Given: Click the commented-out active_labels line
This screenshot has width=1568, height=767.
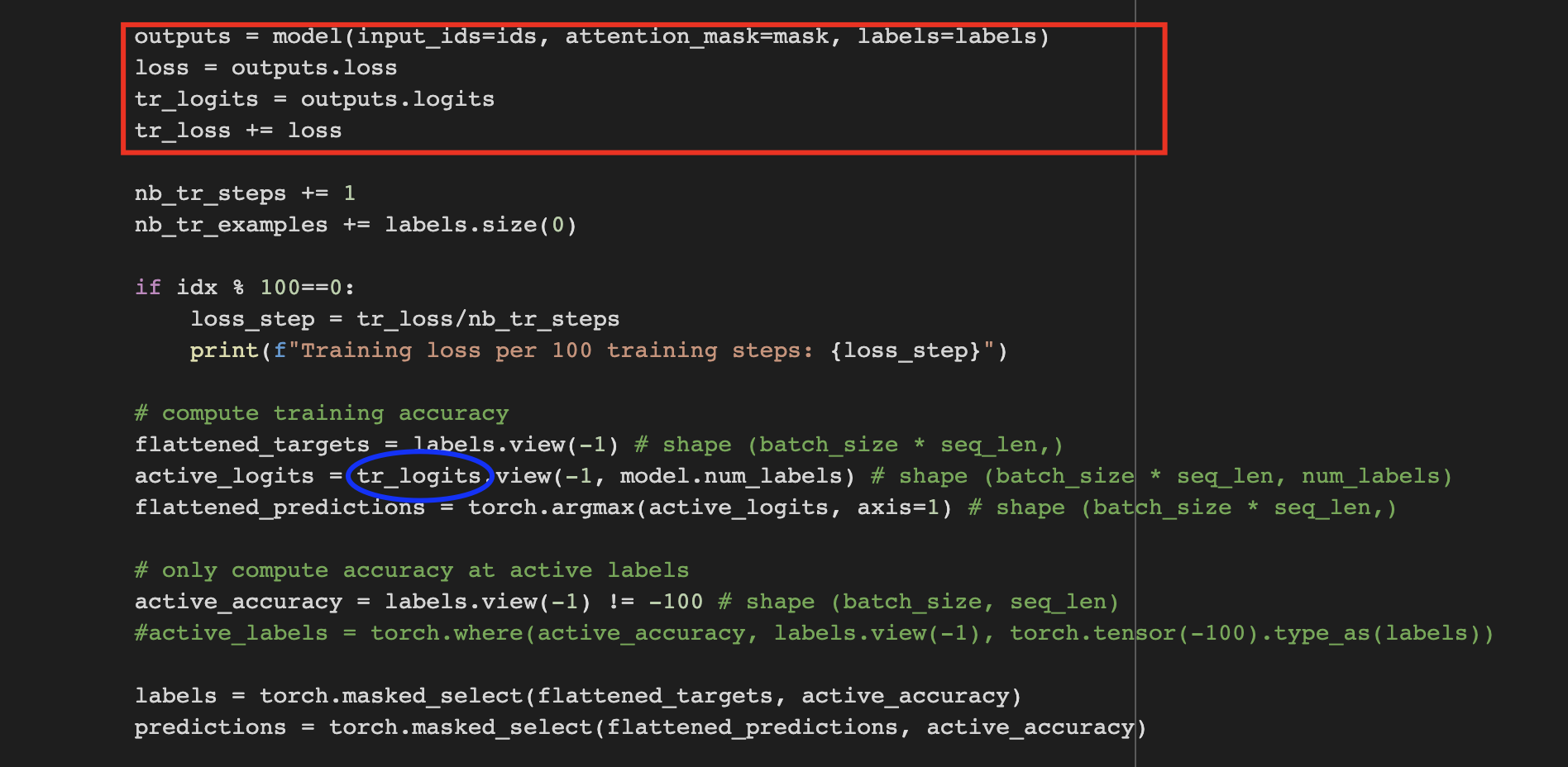Looking at the screenshot, I should [x=579, y=632].
